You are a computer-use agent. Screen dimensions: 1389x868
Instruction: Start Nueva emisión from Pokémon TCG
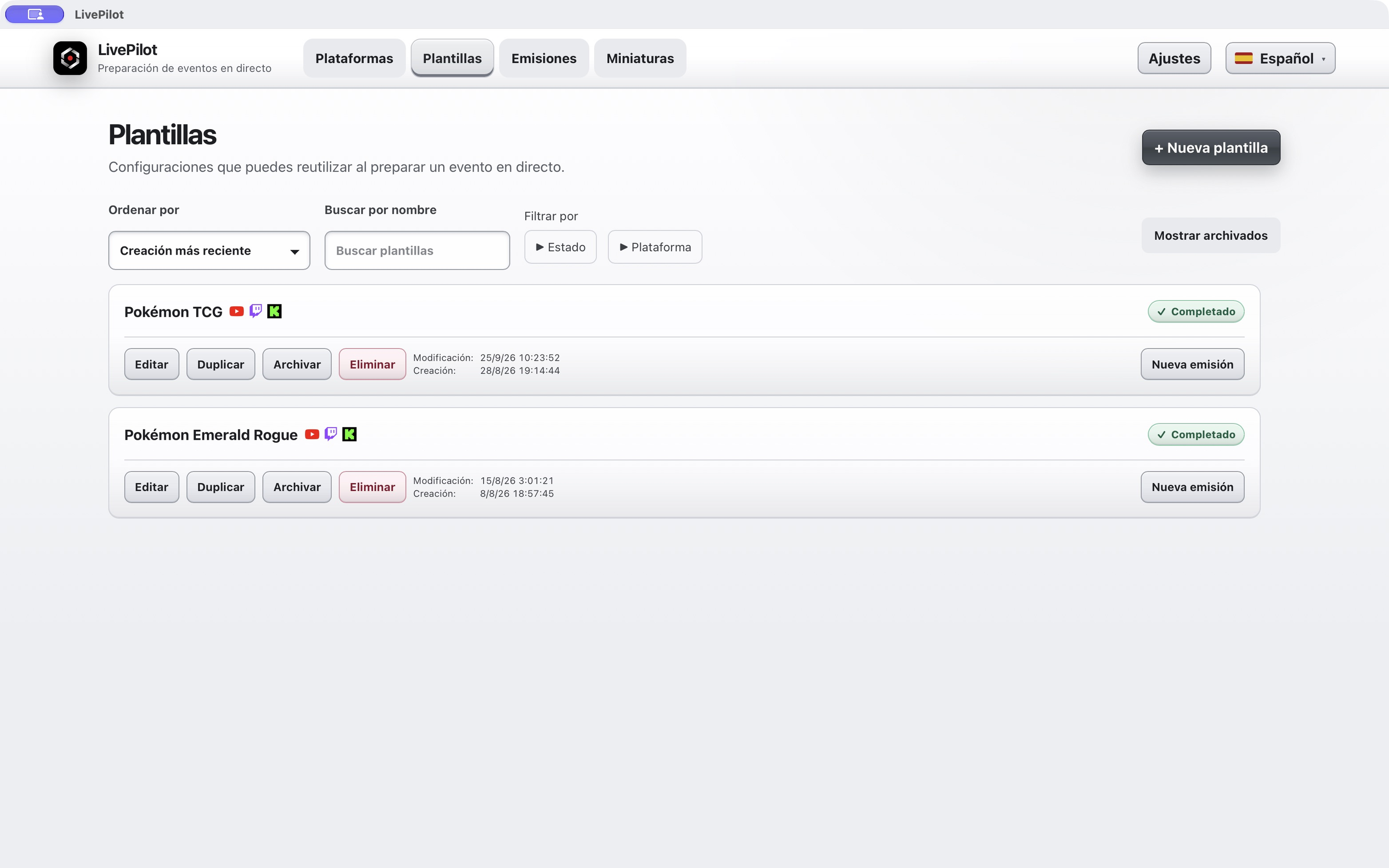click(1192, 364)
